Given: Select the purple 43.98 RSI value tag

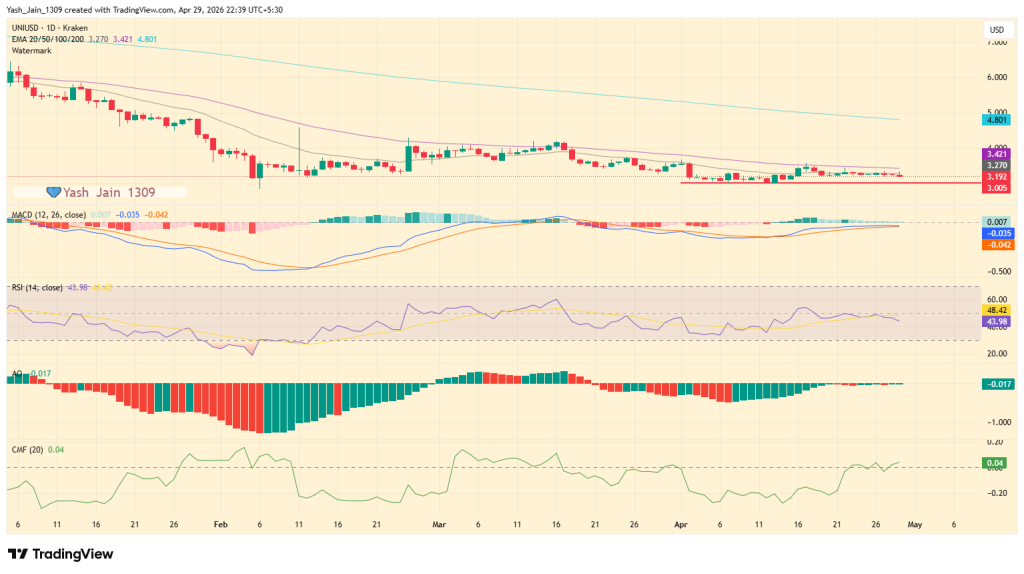Looking at the screenshot, I should pos(996,321).
